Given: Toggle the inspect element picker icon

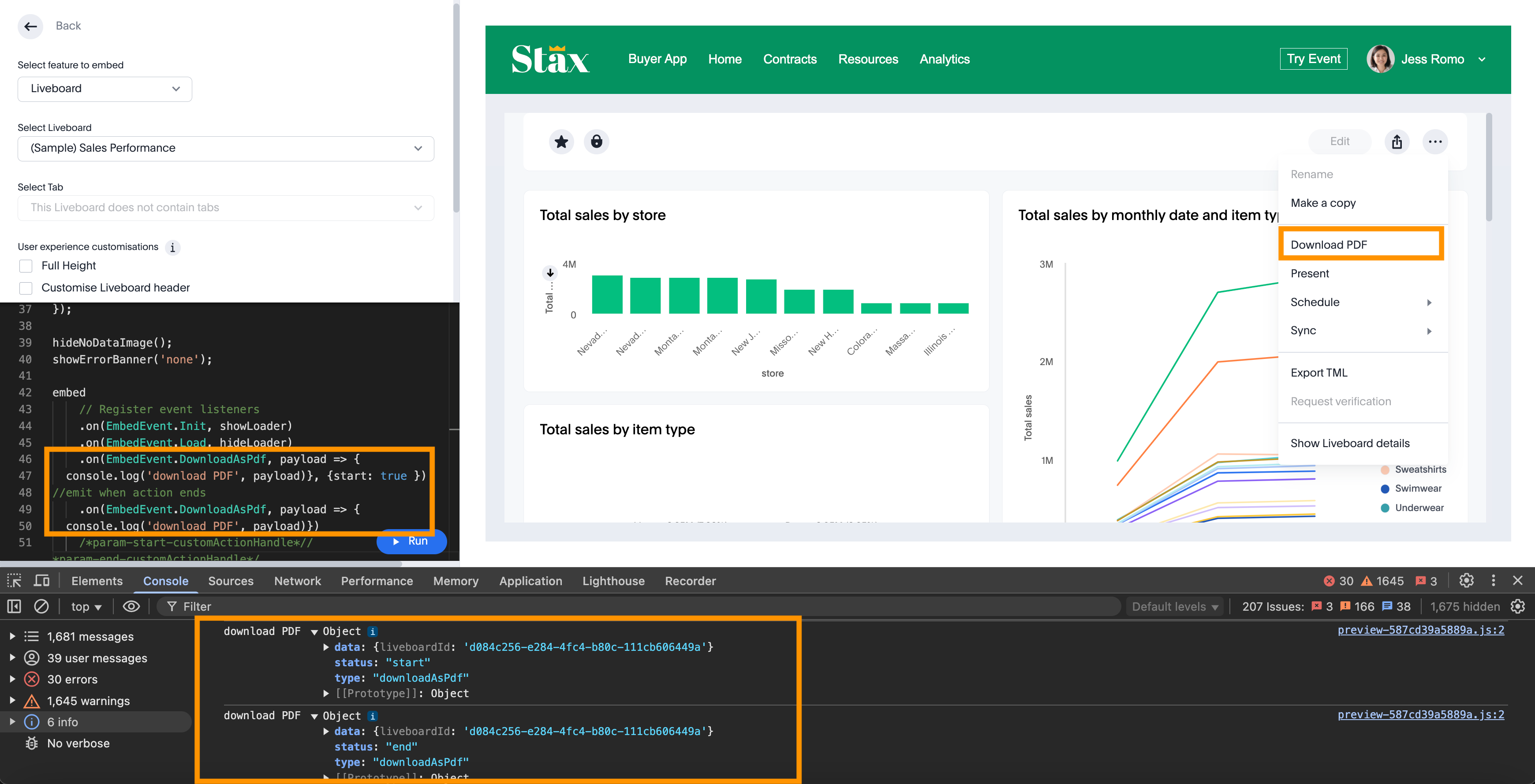Looking at the screenshot, I should tap(14, 580).
